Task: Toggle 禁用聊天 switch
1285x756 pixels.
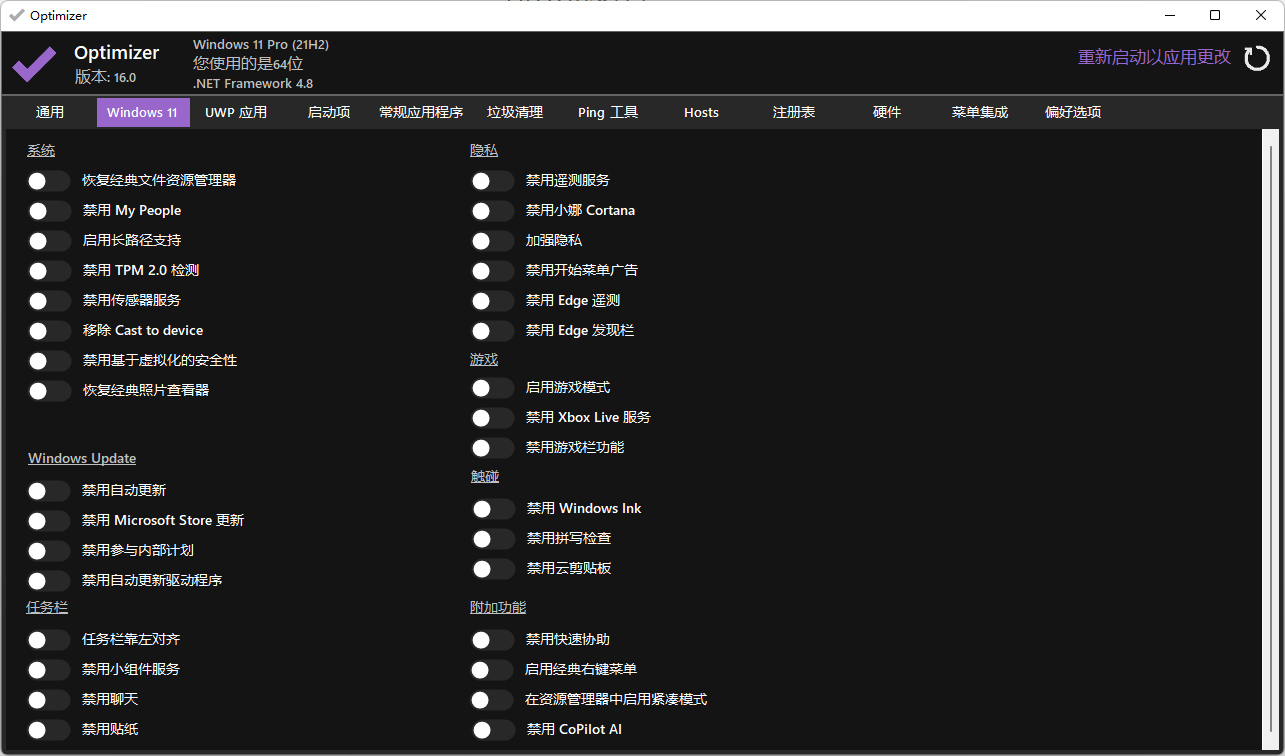Action: tap(49, 700)
